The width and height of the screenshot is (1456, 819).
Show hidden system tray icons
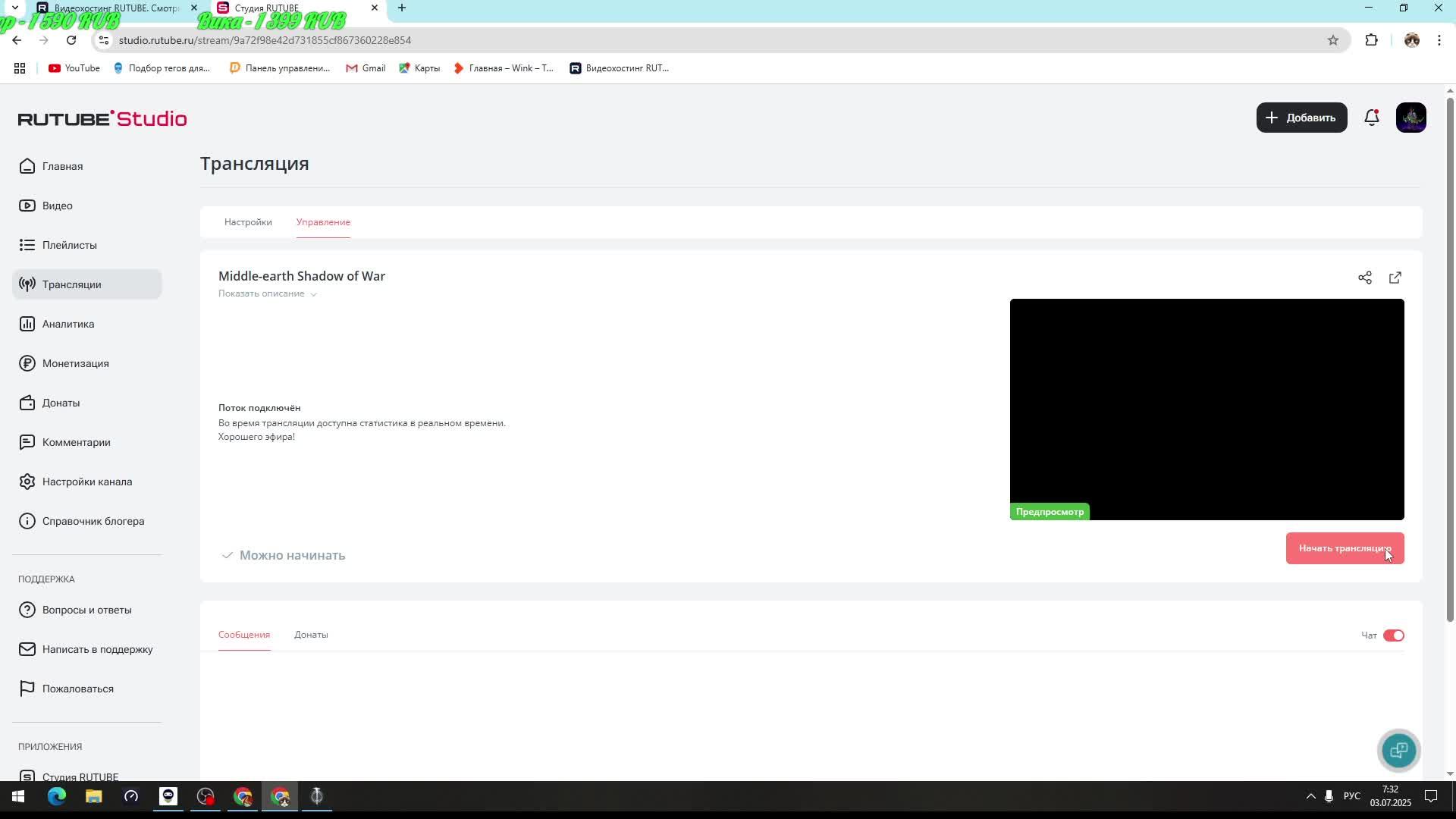pos(1310,796)
